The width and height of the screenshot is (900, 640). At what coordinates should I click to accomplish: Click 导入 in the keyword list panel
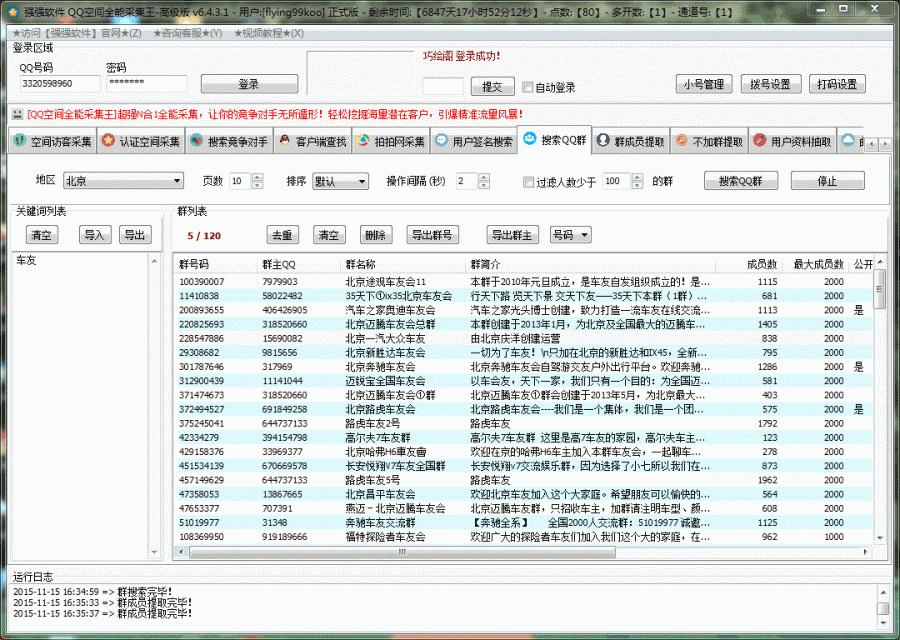(x=94, y=235)
